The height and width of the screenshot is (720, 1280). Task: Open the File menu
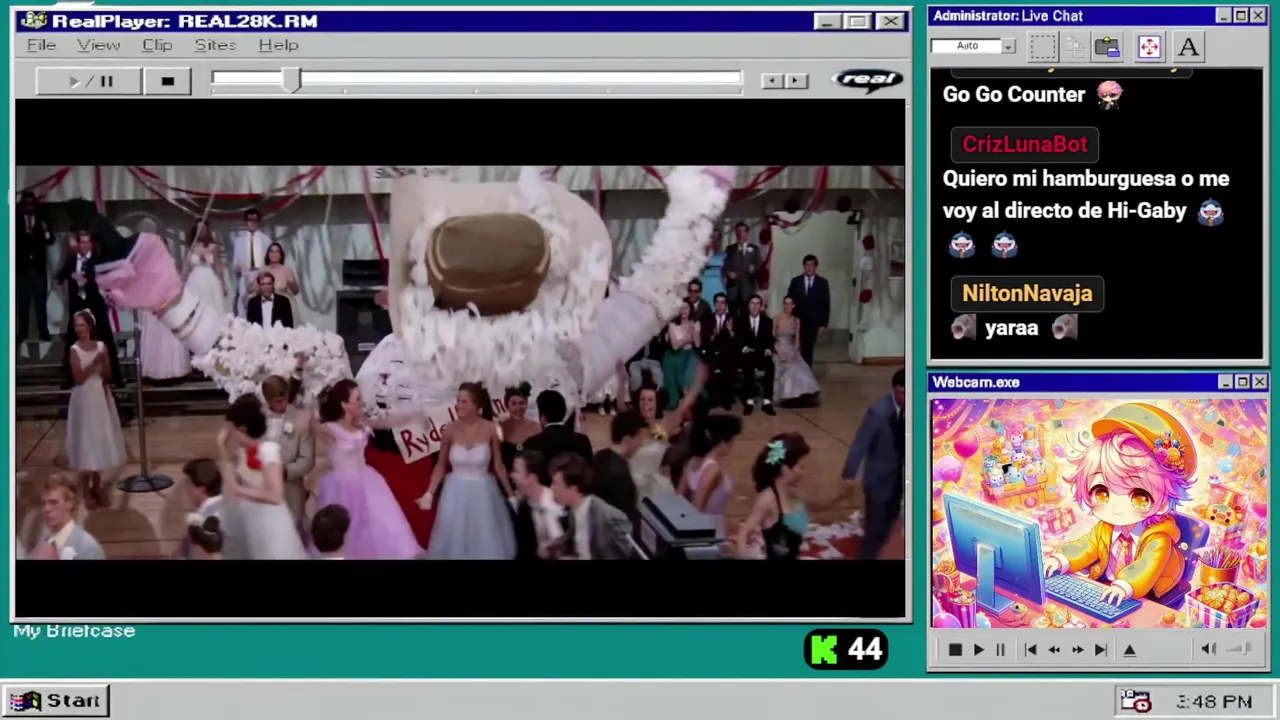(x=41, y=45)
